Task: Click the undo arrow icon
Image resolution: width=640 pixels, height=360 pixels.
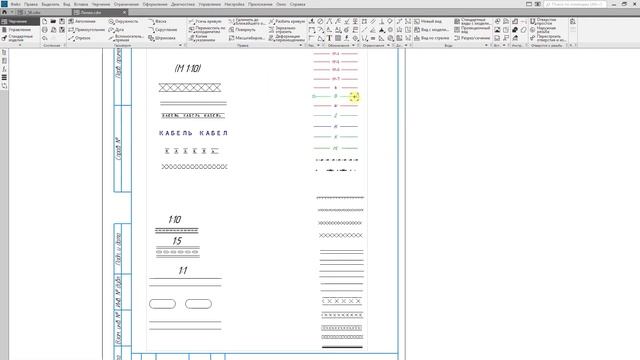Action: pyautogui.click(x=44, y=38)
